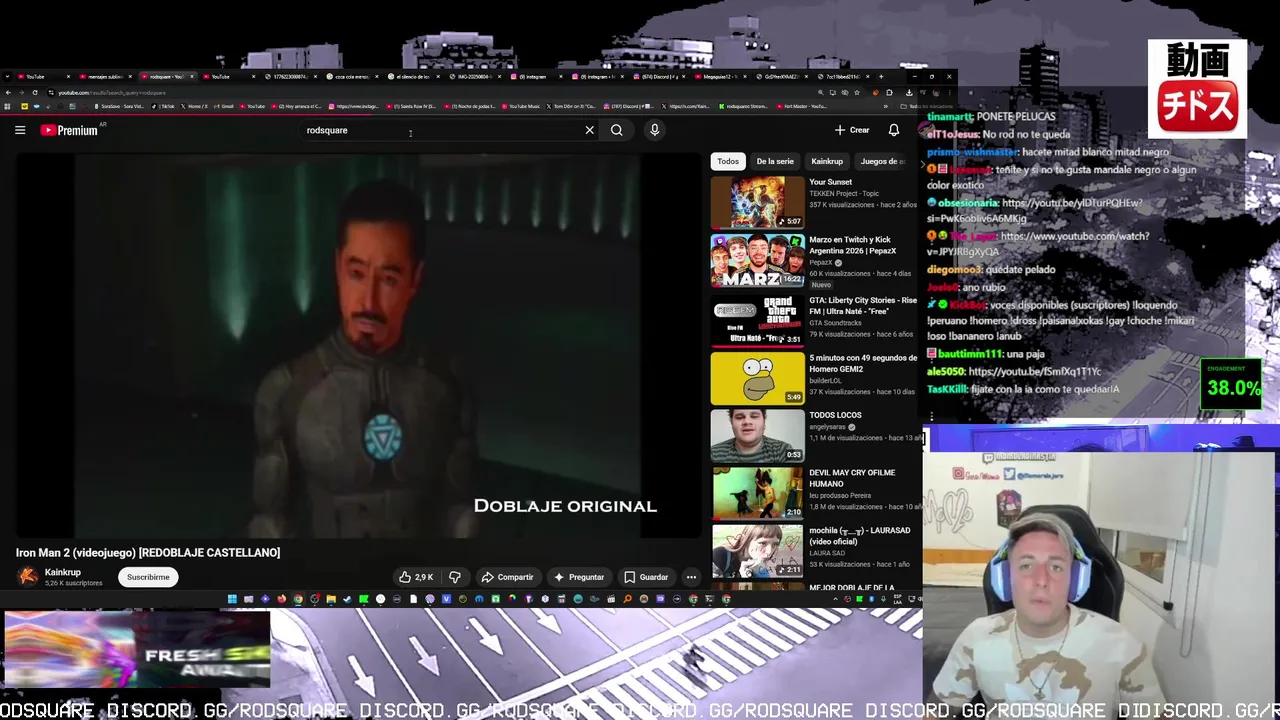Open a new browser tab with plus
The image size is (1280, 720).
click(881, 76)
